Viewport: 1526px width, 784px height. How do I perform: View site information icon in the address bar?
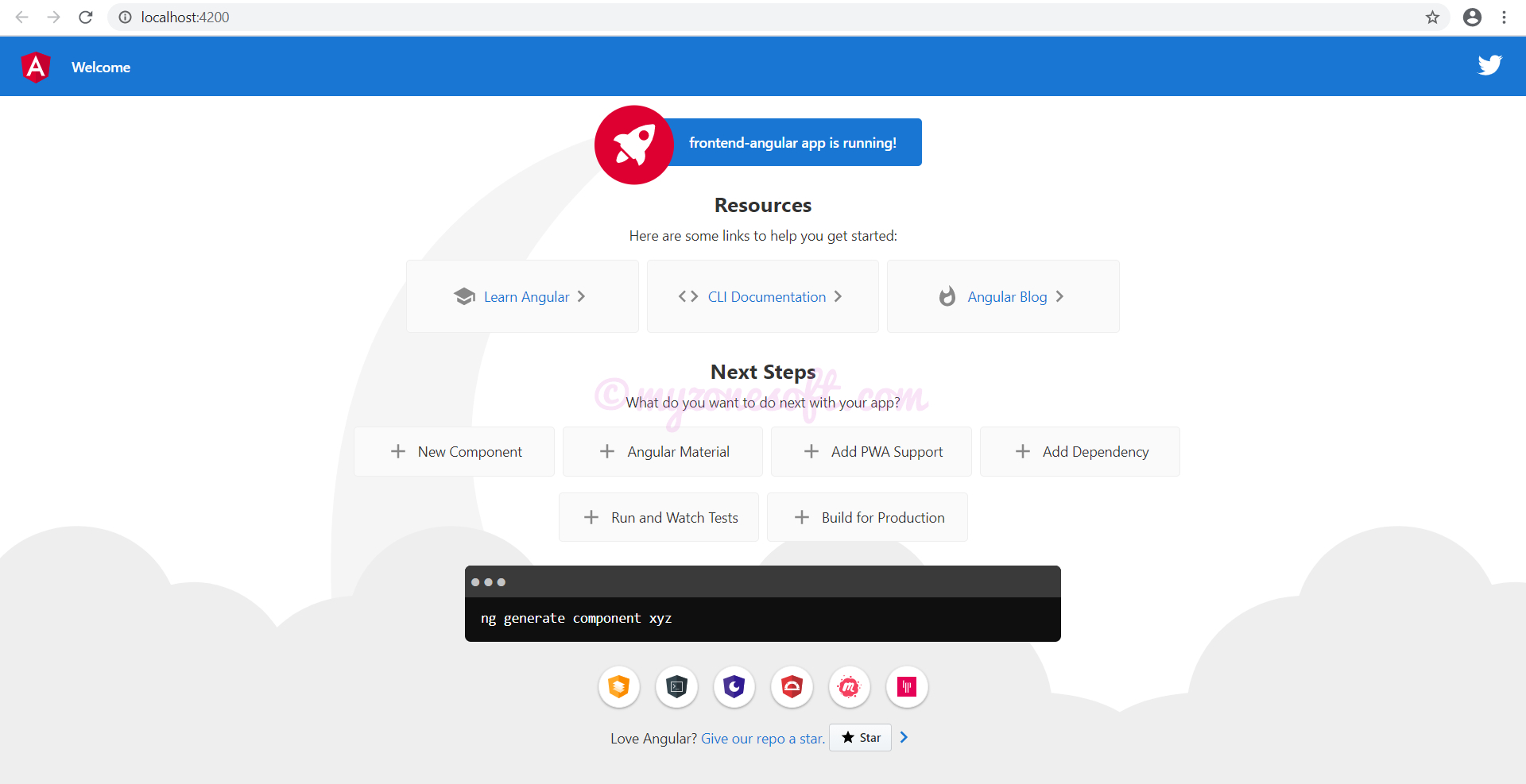(125, 17)
